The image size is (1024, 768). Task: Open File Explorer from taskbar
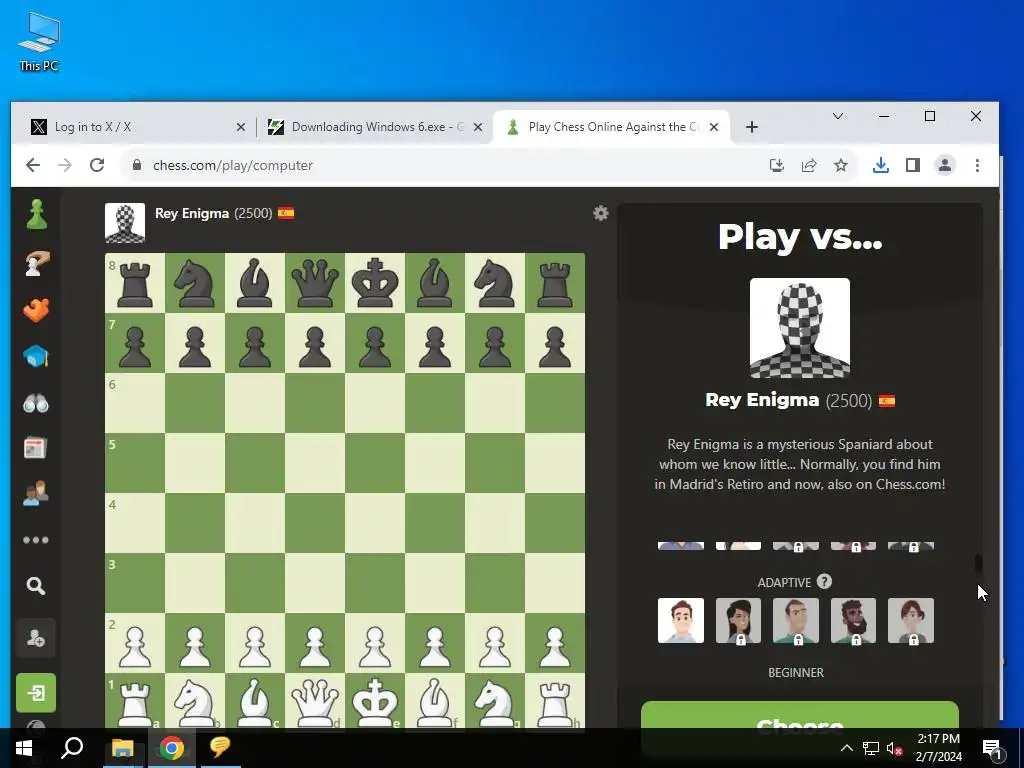point(122,748)
